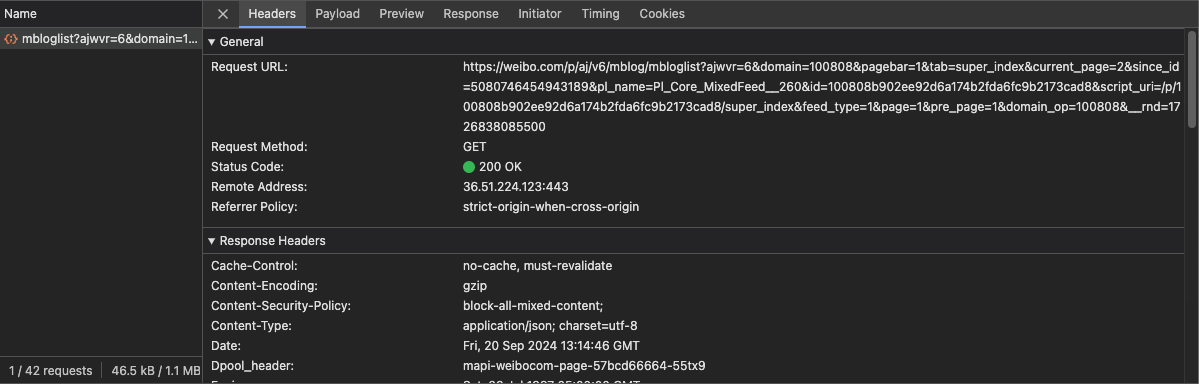
Task: Select the mbloglist request JSON icon
Action: pos(11,39)
